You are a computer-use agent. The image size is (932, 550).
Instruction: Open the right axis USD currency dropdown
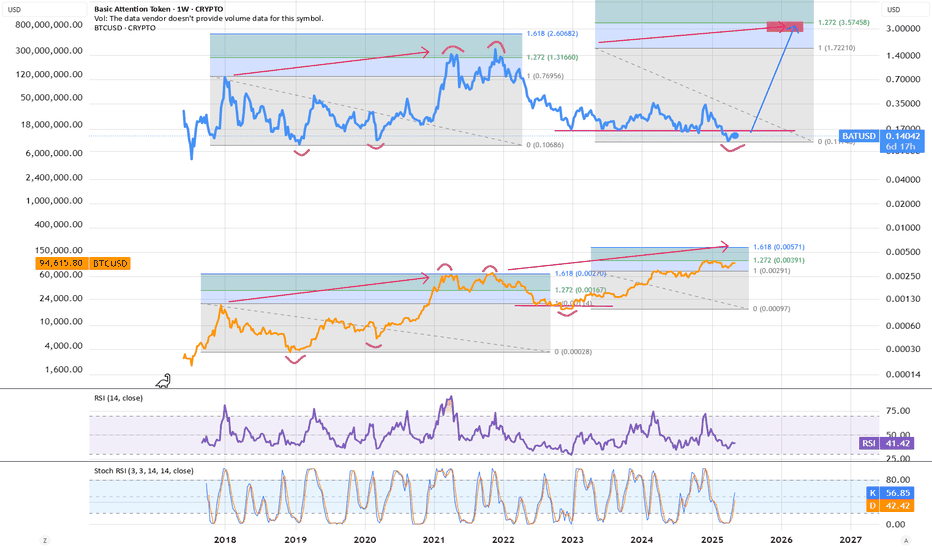pos(905,10)
